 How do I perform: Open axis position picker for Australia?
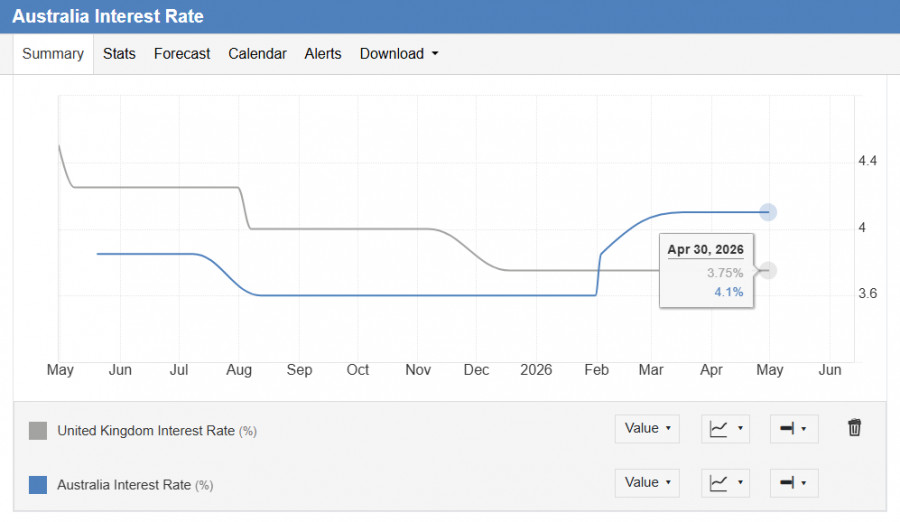pyautogui.click(x=794, y=483)
